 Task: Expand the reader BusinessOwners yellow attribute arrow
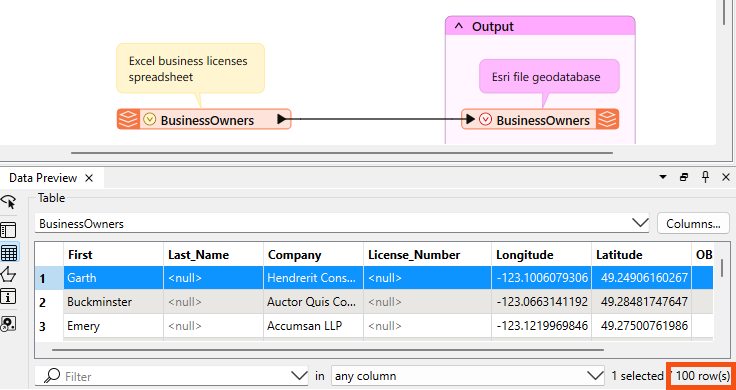(x=149, y=119)
